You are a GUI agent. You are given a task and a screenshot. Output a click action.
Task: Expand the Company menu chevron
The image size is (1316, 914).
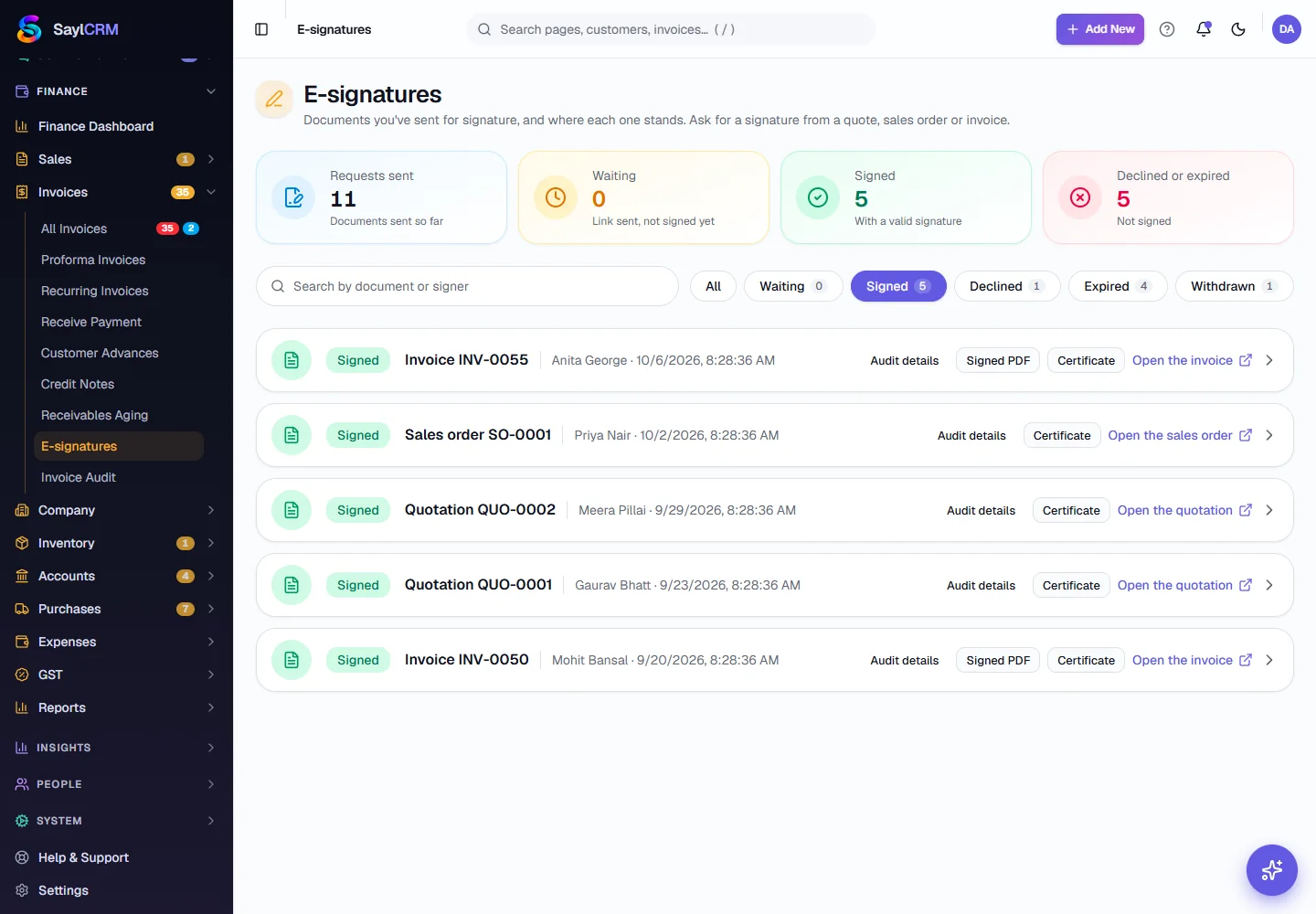point(211,510)
